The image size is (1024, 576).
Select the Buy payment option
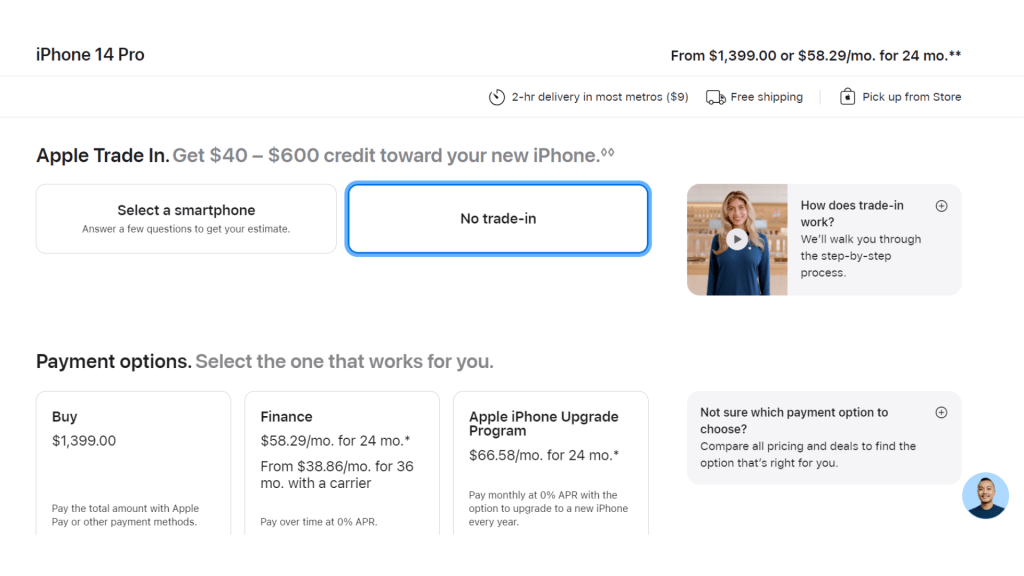pos(133,463)
